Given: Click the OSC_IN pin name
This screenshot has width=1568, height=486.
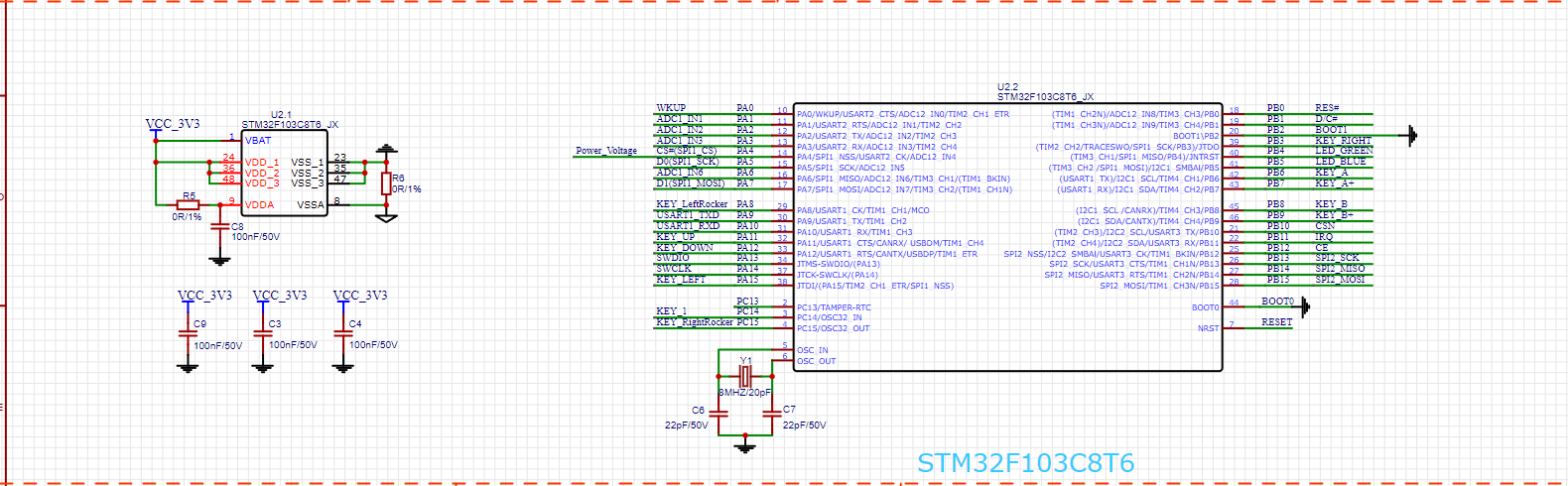Looking at the screenshot, I should click(813, 350).
